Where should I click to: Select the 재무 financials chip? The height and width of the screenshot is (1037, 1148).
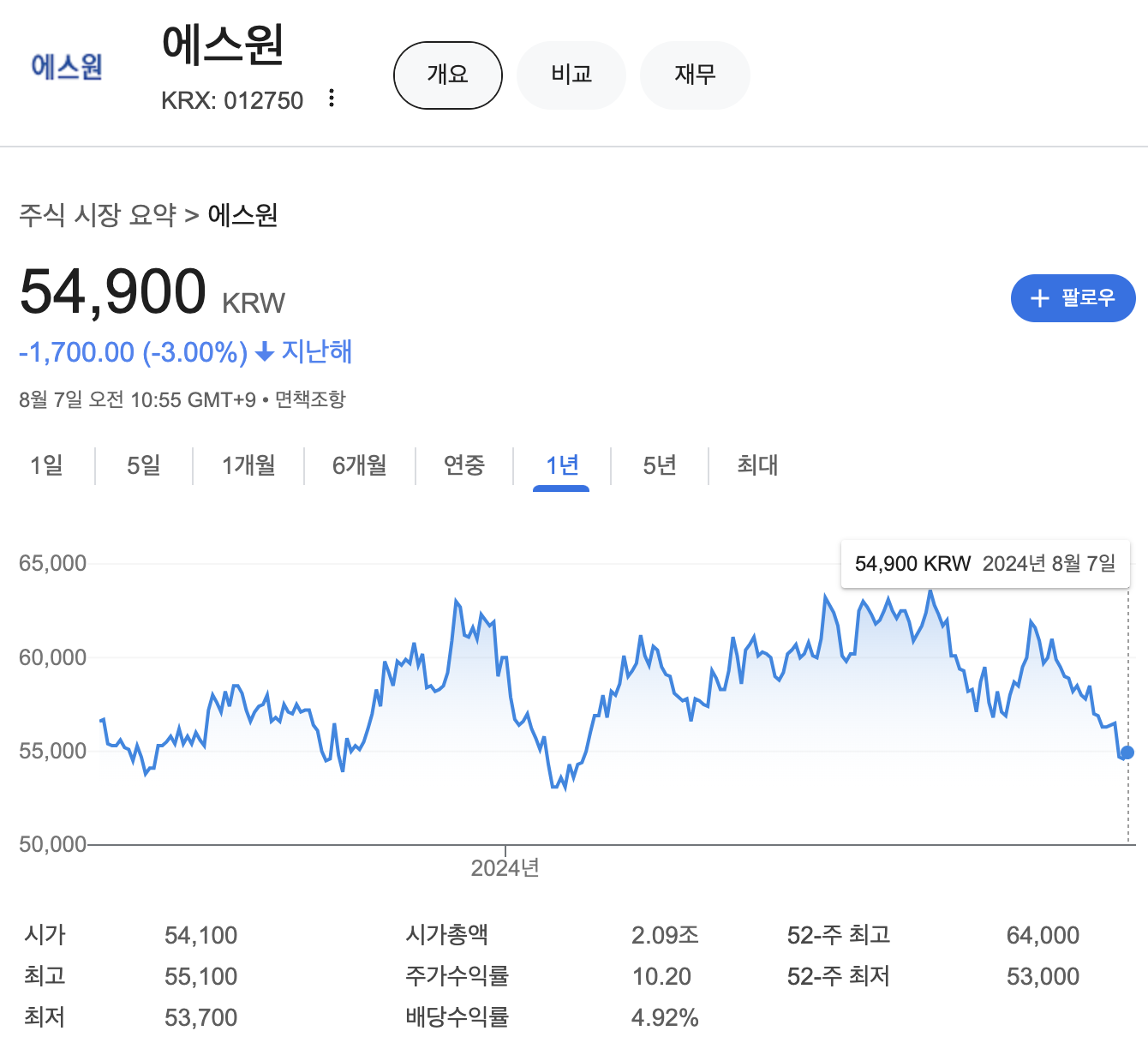[x=695, y=75]
